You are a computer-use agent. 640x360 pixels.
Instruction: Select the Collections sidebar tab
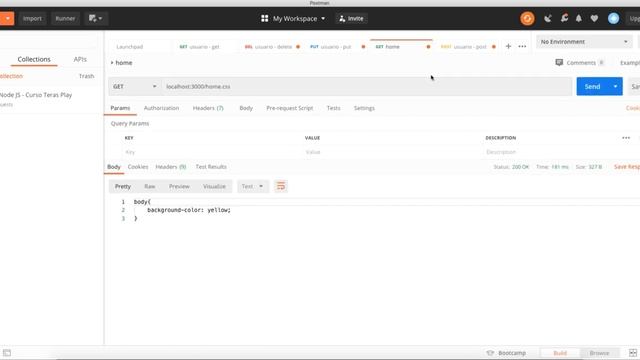[x=34, y=59]
